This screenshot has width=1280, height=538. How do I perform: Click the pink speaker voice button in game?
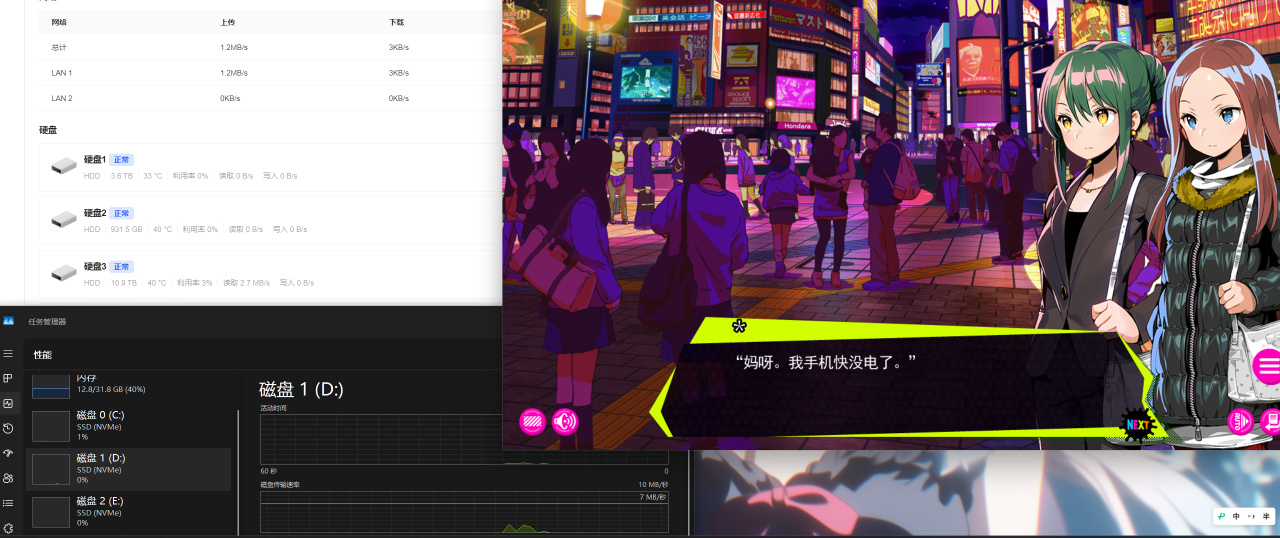click(x=565, y=422)
